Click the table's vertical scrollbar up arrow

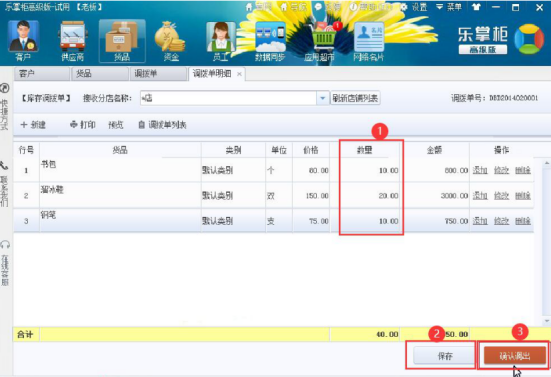pyautogui.click(x=546, y=163)
